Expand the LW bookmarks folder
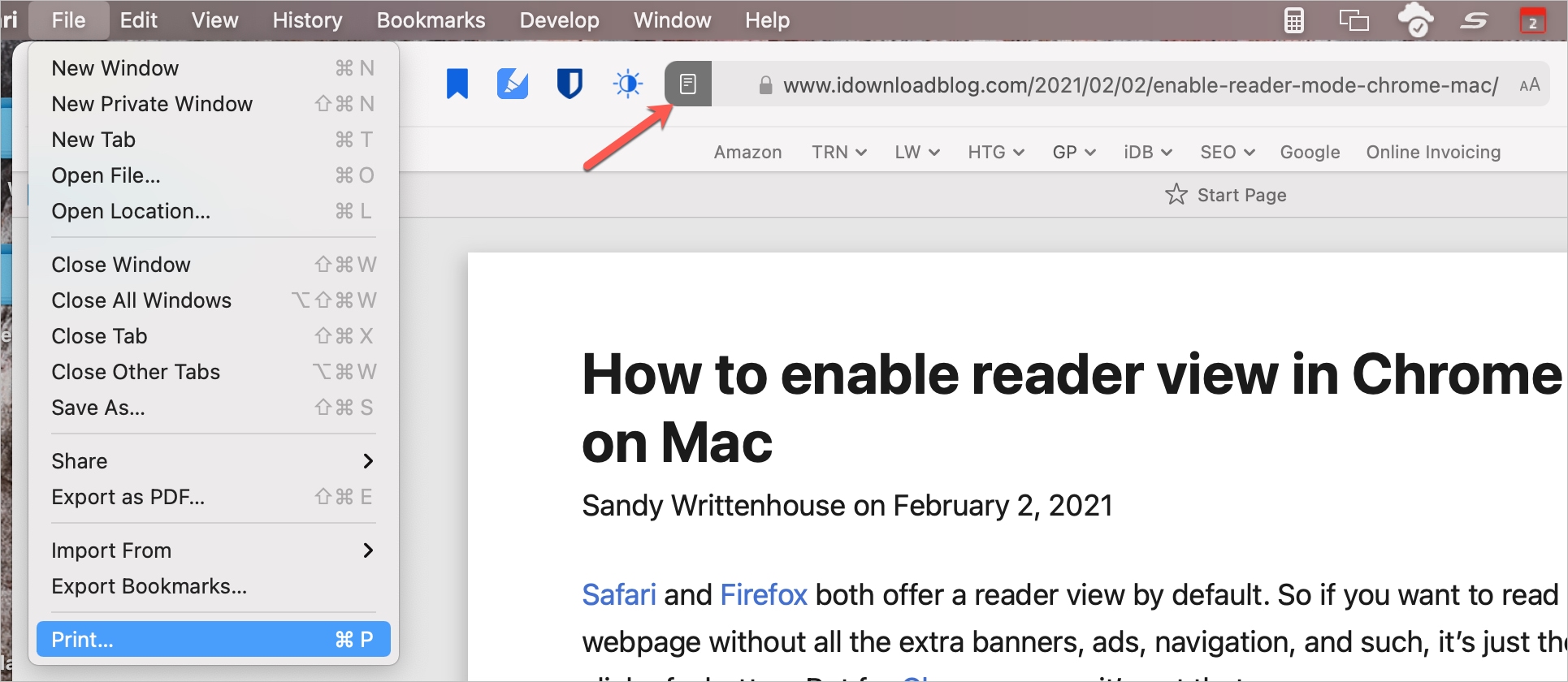This screenshot has height=682, width=1568. (x=917, y=152)
